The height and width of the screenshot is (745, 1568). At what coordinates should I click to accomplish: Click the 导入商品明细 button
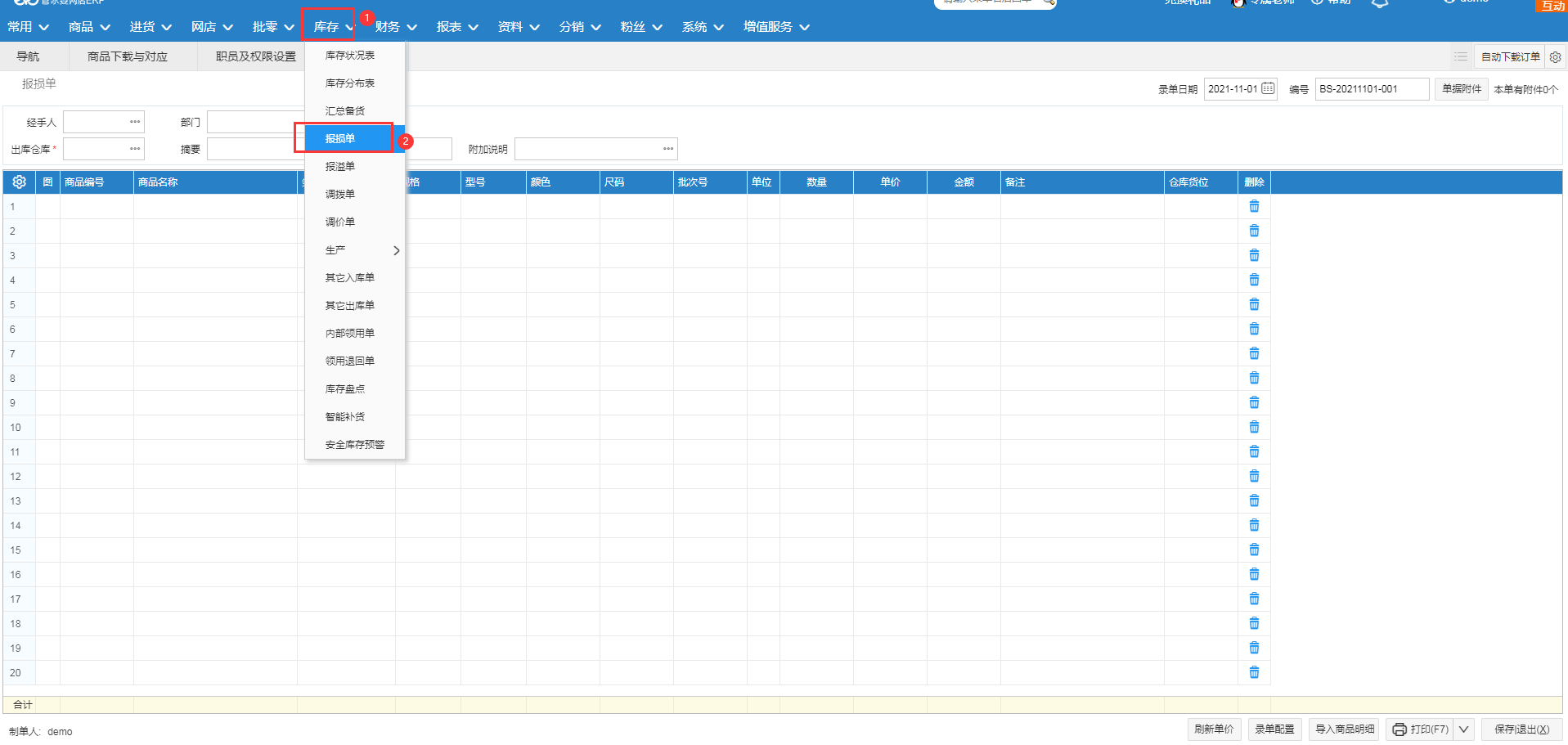1345,729
